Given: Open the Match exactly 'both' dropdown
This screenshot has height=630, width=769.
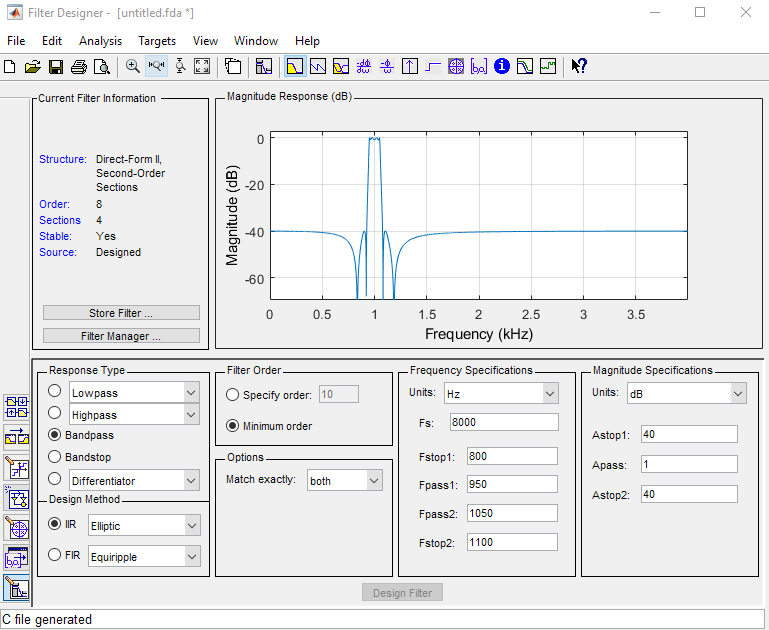Looking at the screenshot, I should click(x=345, y=480).
